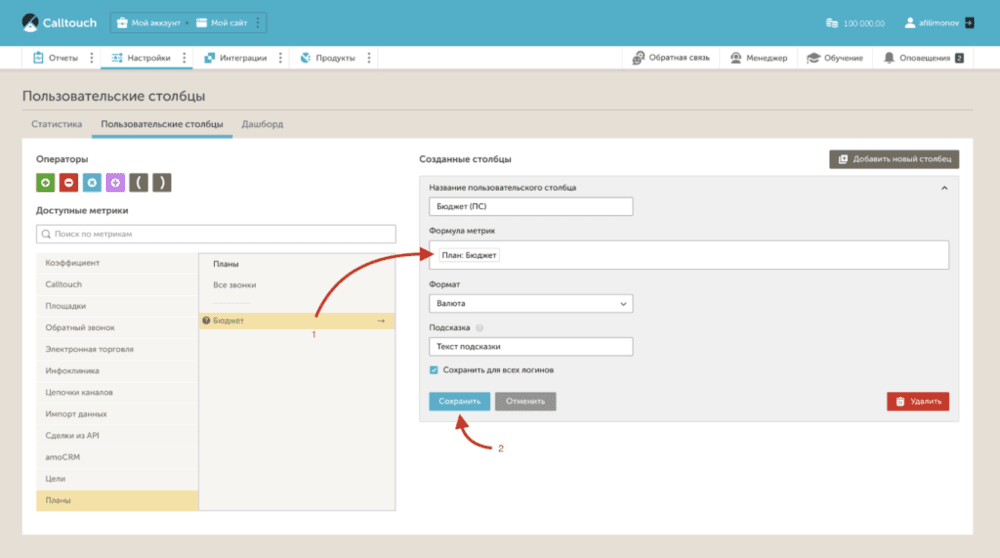The image size is (1000, 558).
Task: Open Обратная связь link
Action: 671,58
